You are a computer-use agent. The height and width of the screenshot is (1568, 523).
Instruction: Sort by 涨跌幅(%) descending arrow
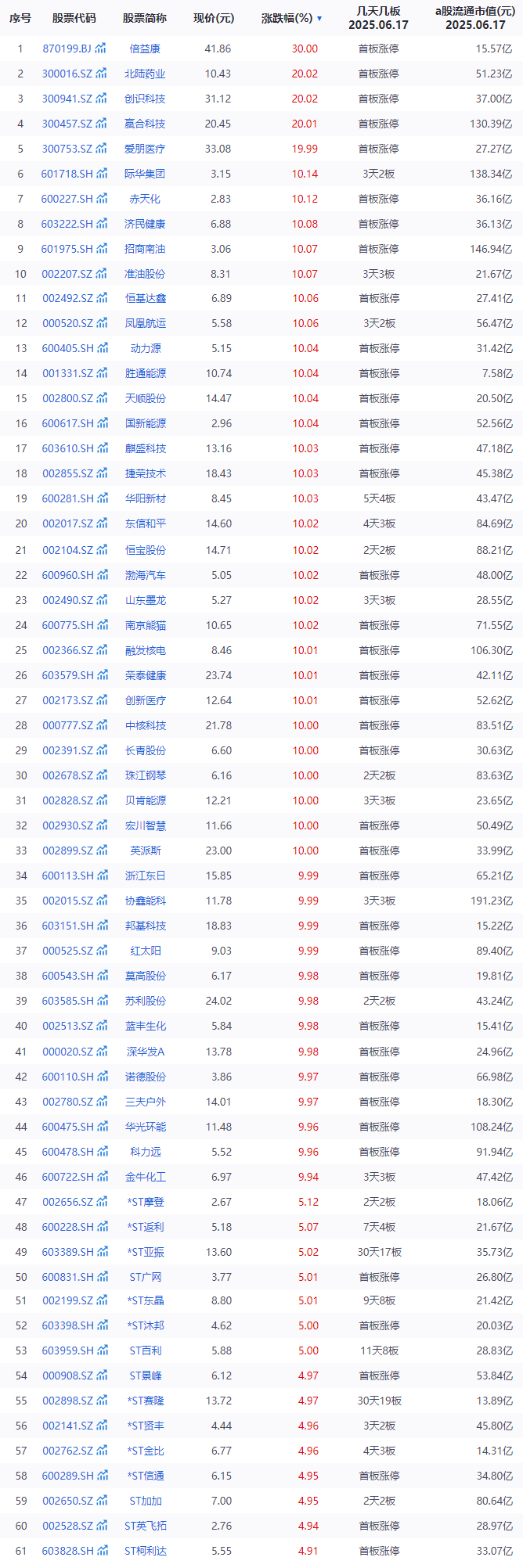(319, 18)
